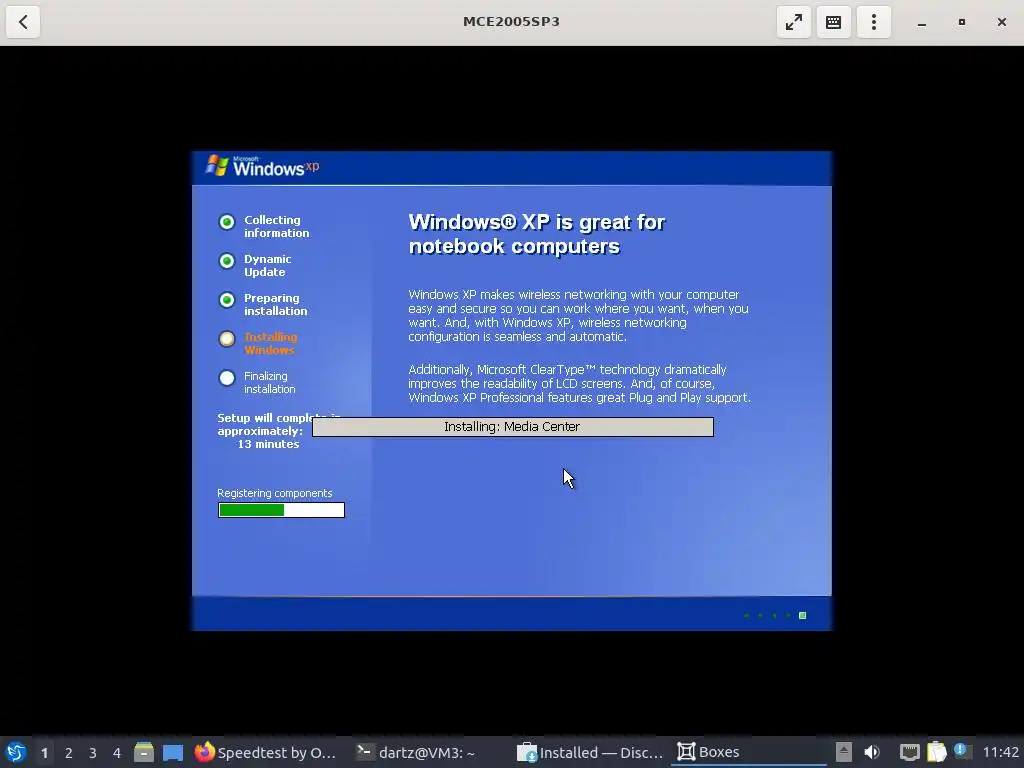Click the 'Dynamic Update' label
The image size is (1024, 768).
pos(267,266)
